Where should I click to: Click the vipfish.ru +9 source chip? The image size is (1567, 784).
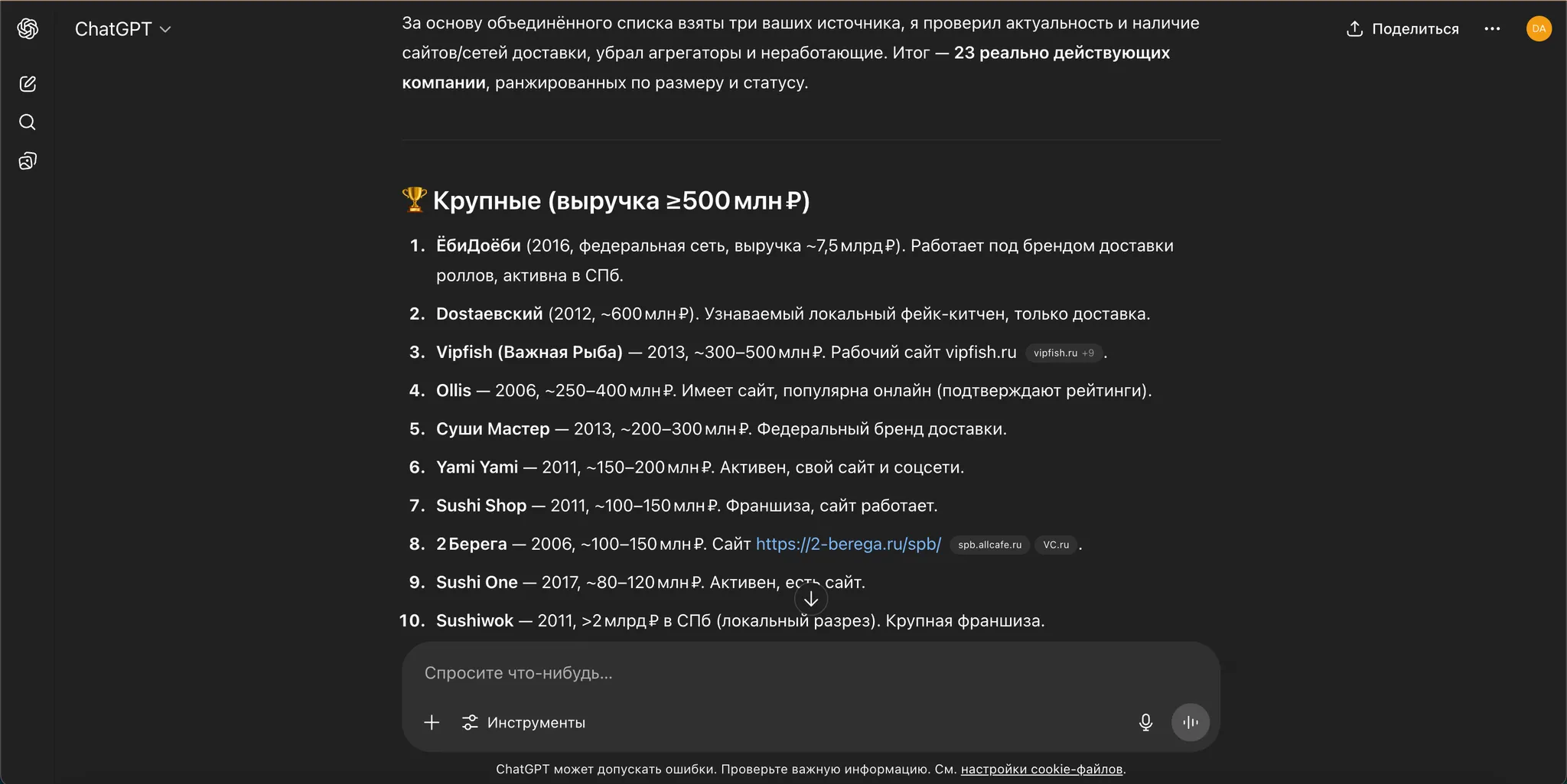point(1064,353)
